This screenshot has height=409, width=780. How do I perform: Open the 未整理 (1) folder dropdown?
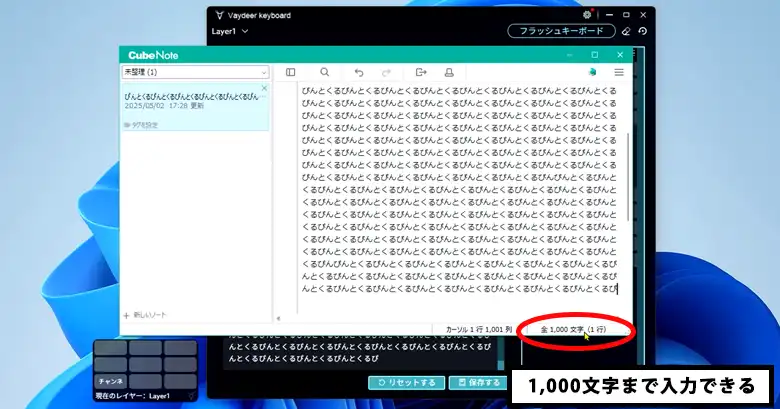[x=195, y=72]
